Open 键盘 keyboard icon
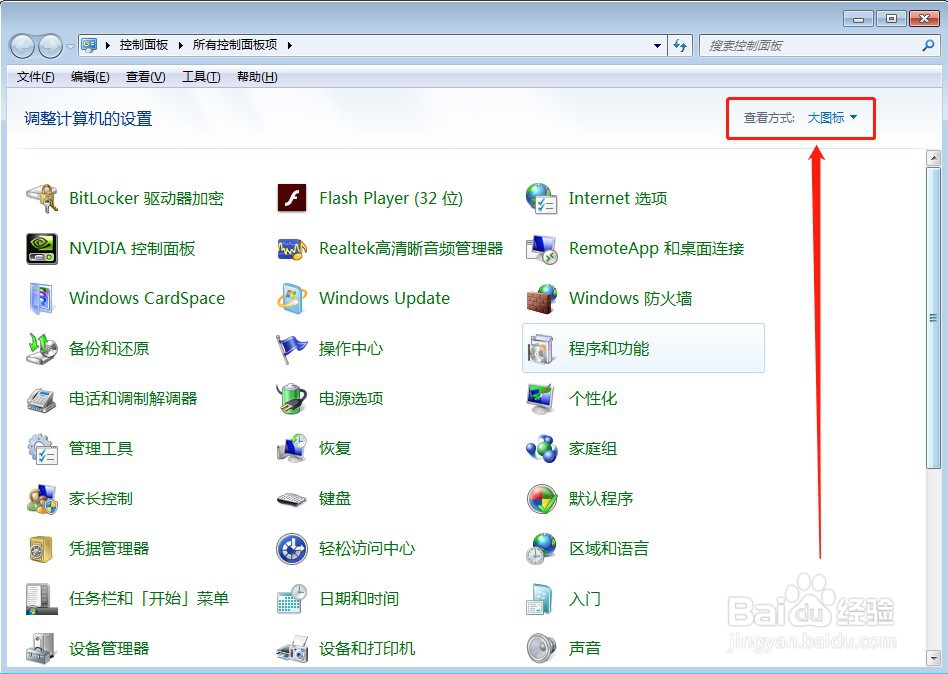Screen dimensions: 948x674 tap(291, 500)
